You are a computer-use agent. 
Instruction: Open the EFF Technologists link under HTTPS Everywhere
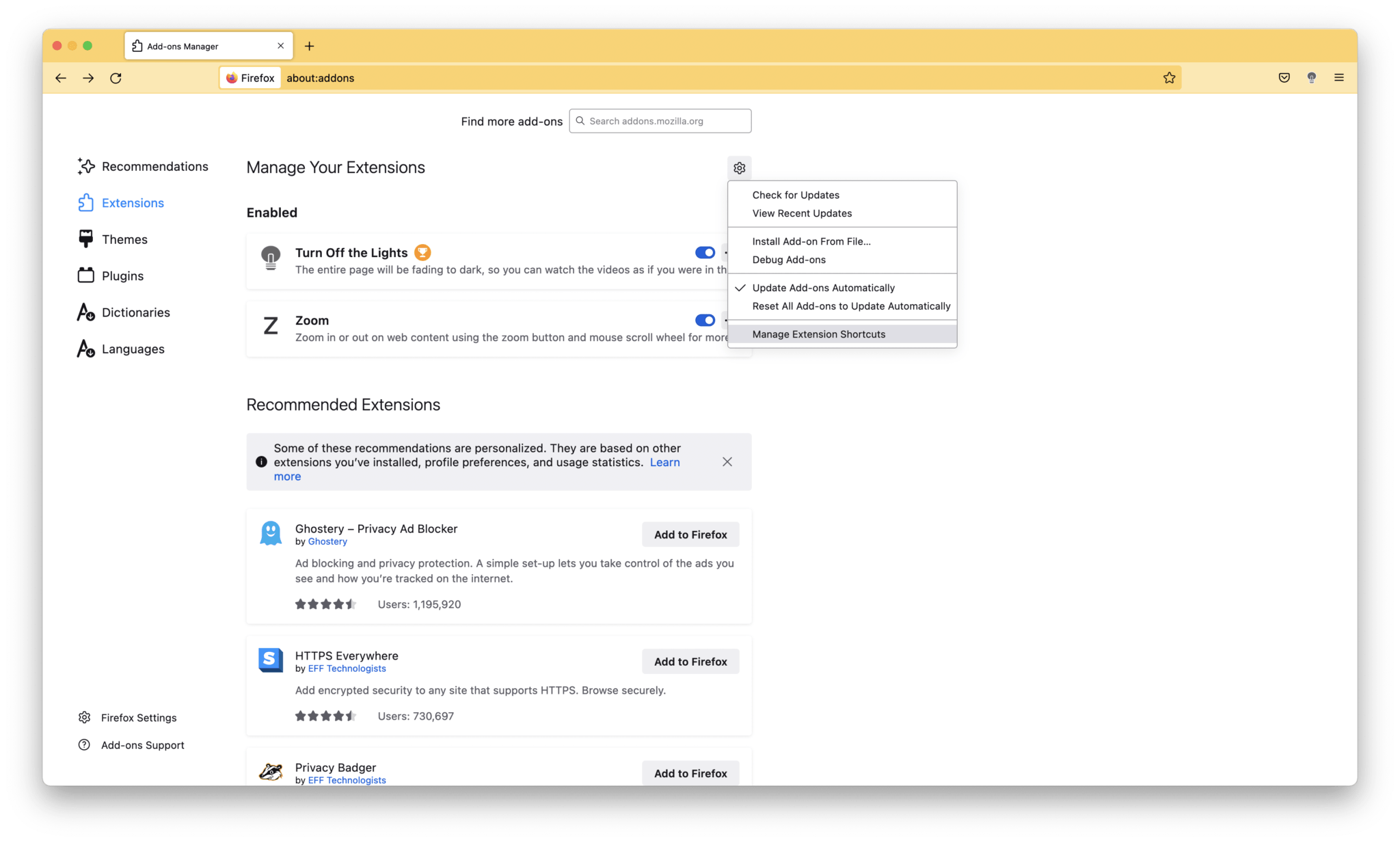point(347,668)
